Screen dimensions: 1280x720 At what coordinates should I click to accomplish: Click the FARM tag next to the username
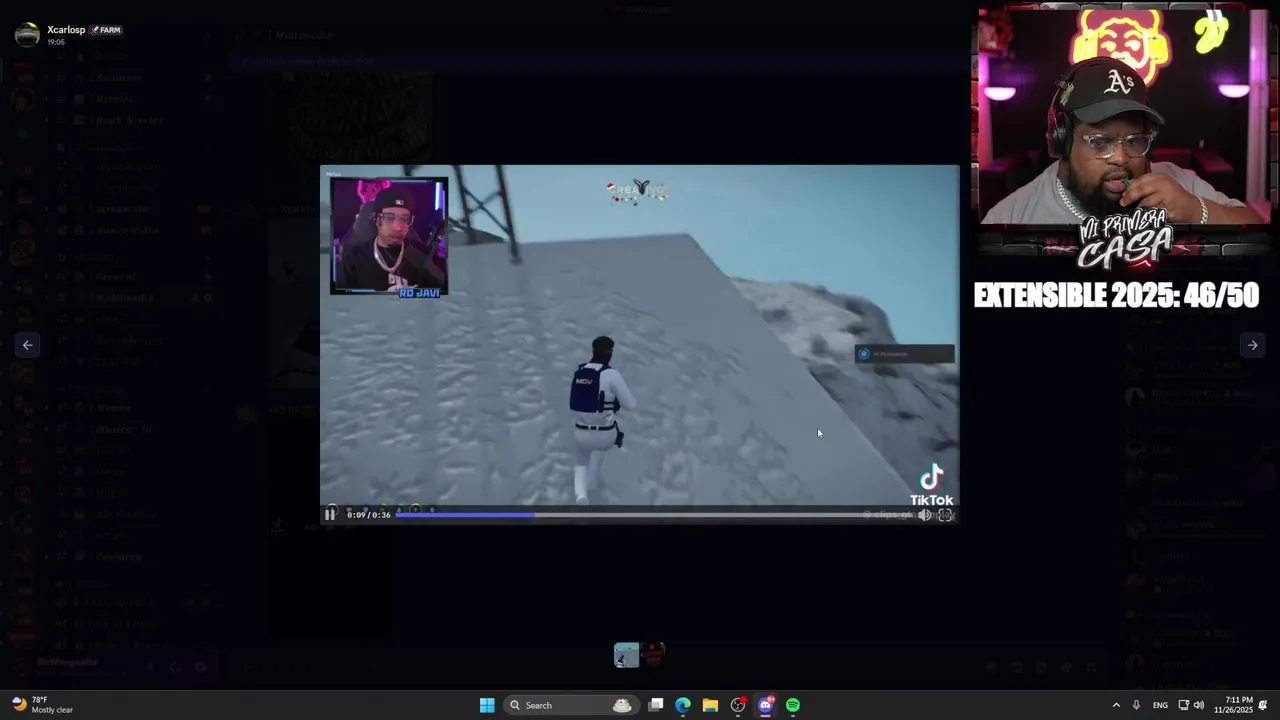point(106,30)
